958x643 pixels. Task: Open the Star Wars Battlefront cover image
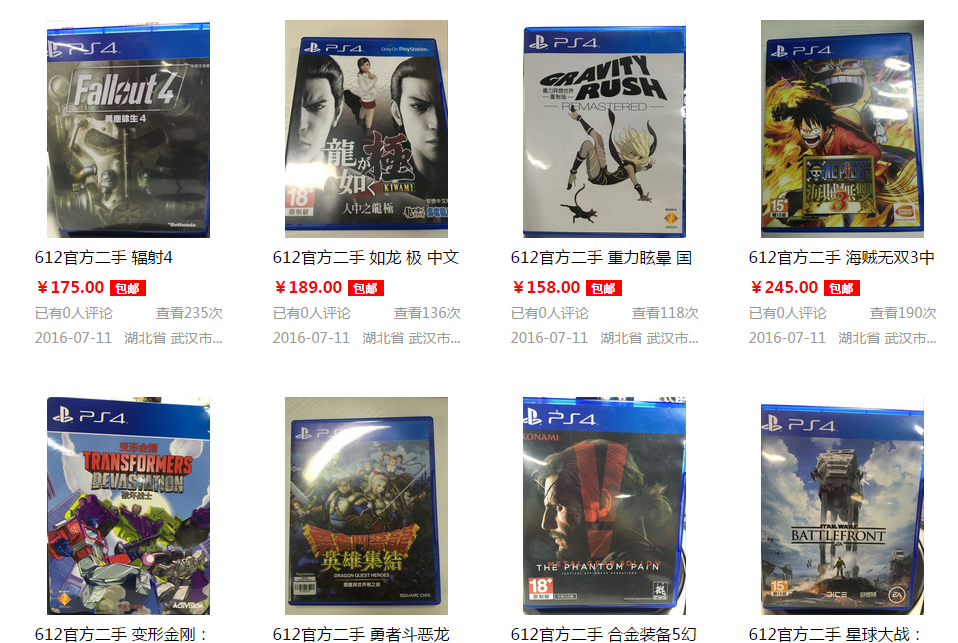pos(842,505)
